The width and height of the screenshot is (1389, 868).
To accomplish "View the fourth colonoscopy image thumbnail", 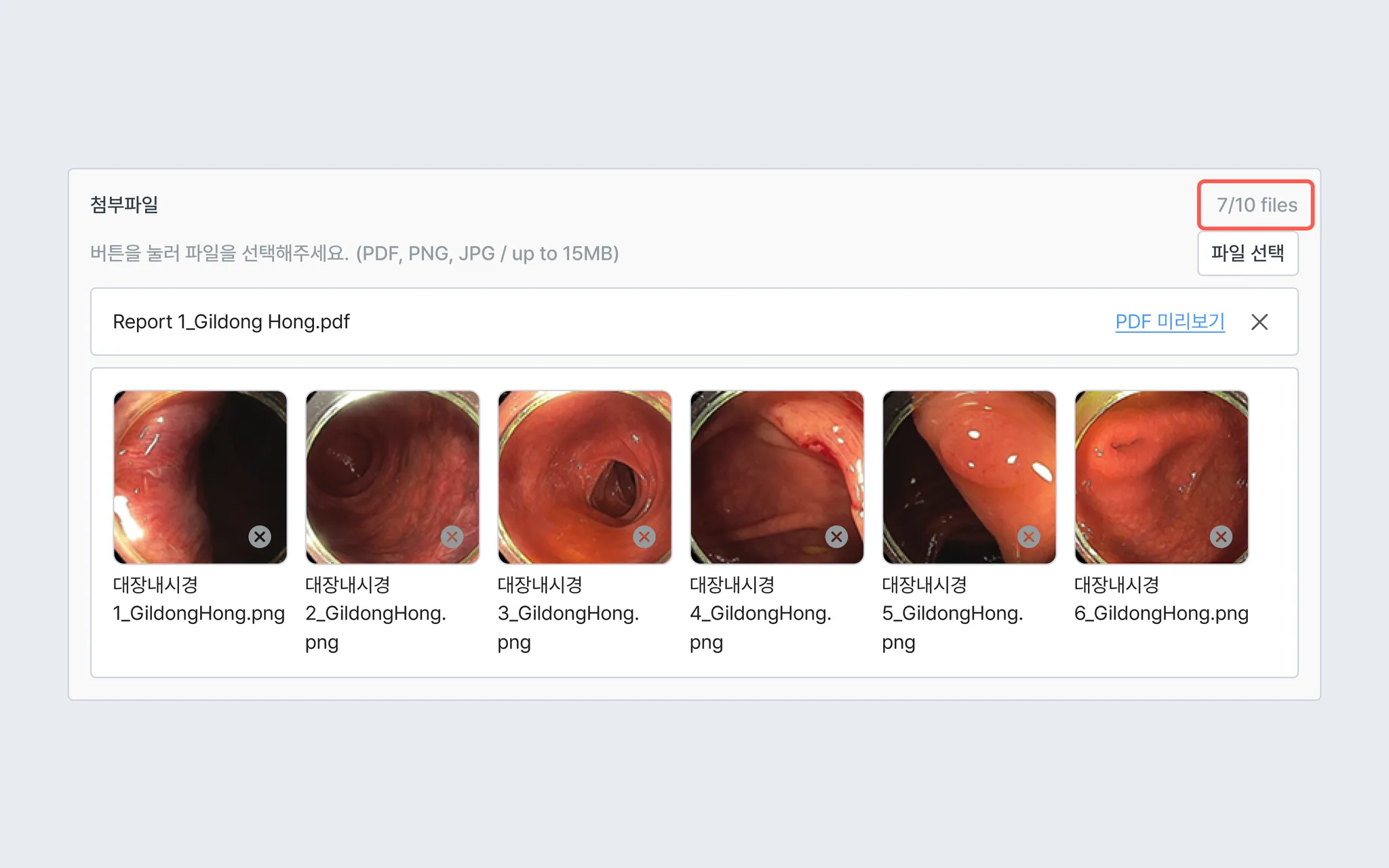I will coord(768,468).
